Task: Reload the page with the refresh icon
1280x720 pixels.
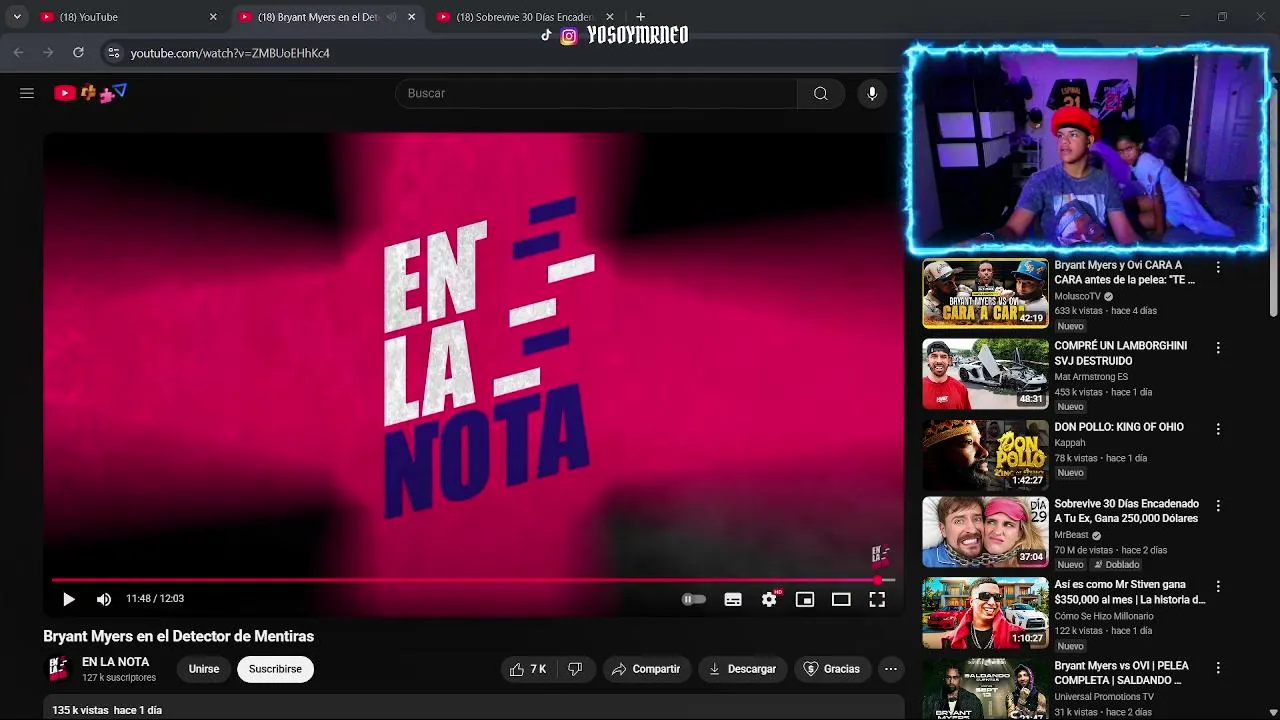Action: pyautogui.click(x=78, y=53)
